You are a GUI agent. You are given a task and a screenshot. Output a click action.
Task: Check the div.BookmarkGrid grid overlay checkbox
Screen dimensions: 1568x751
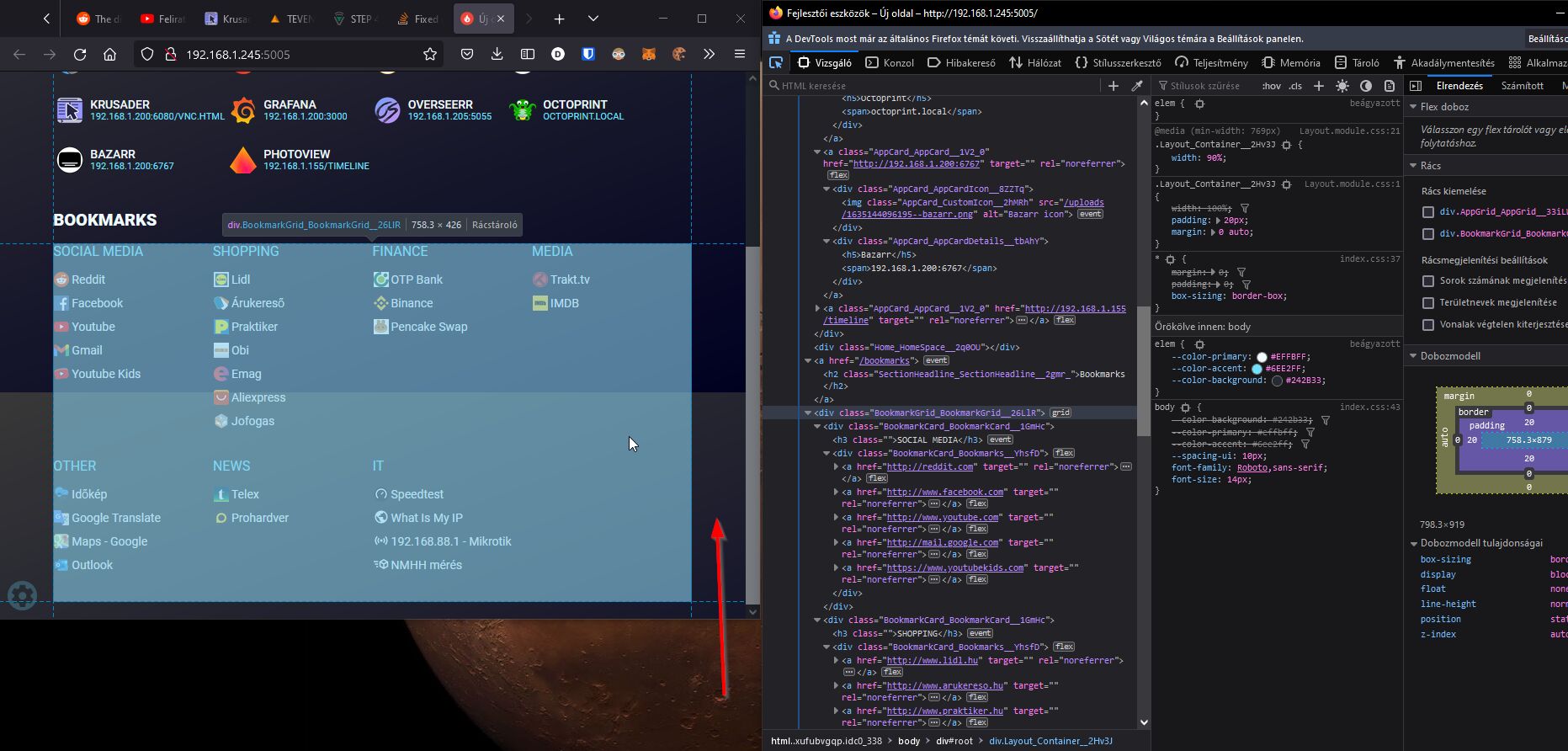tap(1427, 234)
